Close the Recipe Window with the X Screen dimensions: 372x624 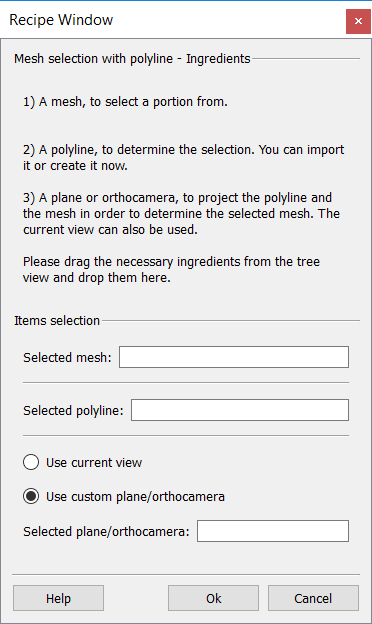click(x=358, y=21)
